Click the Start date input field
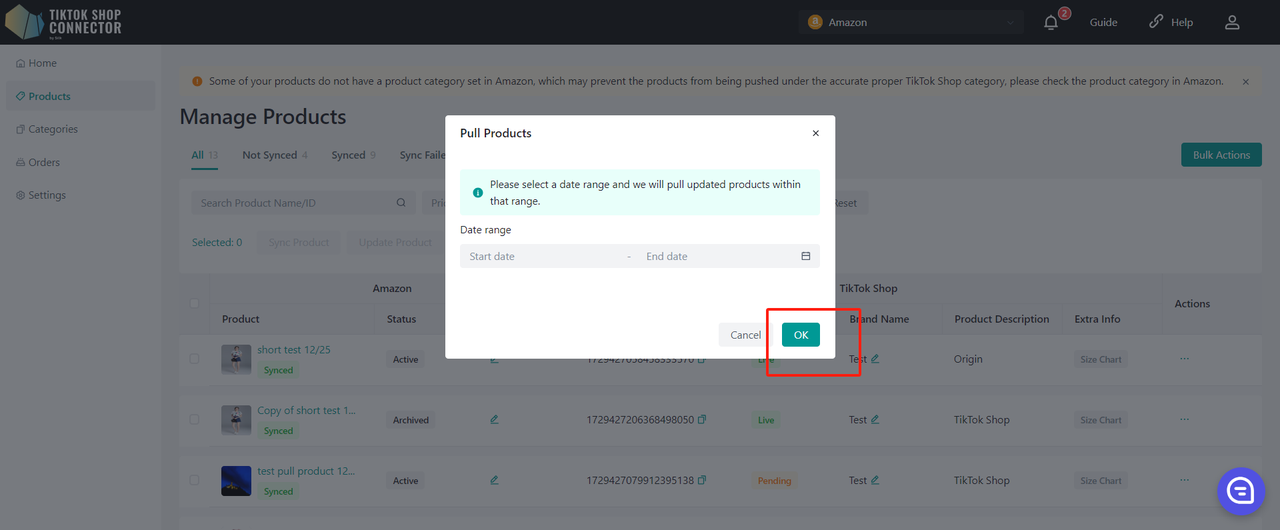The image size is (1280, 530). point(540,257)
